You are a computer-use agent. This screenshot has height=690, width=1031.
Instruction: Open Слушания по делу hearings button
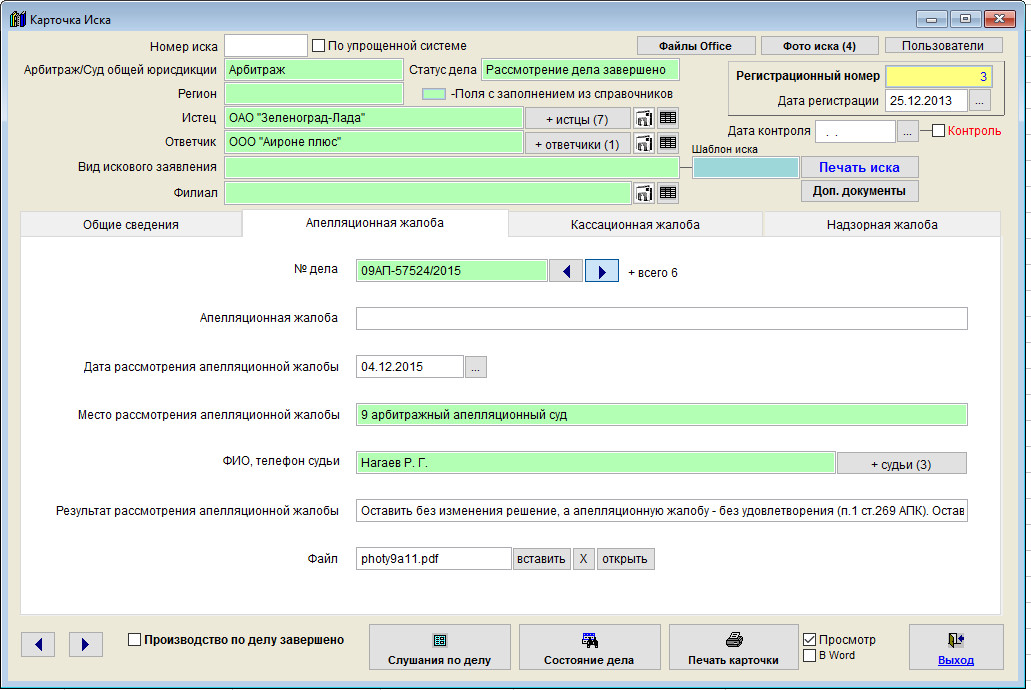coord(439,648)
